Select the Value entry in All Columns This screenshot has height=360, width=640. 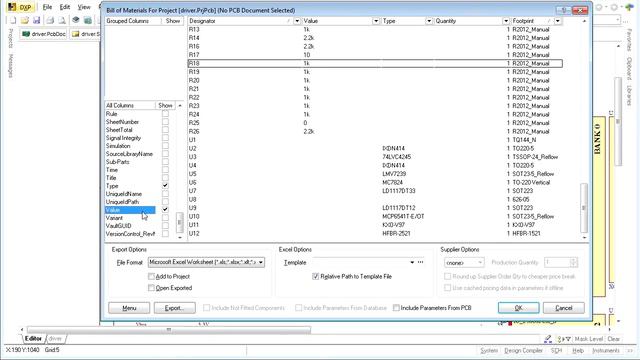pyautogui.click(x=130, y=210)
